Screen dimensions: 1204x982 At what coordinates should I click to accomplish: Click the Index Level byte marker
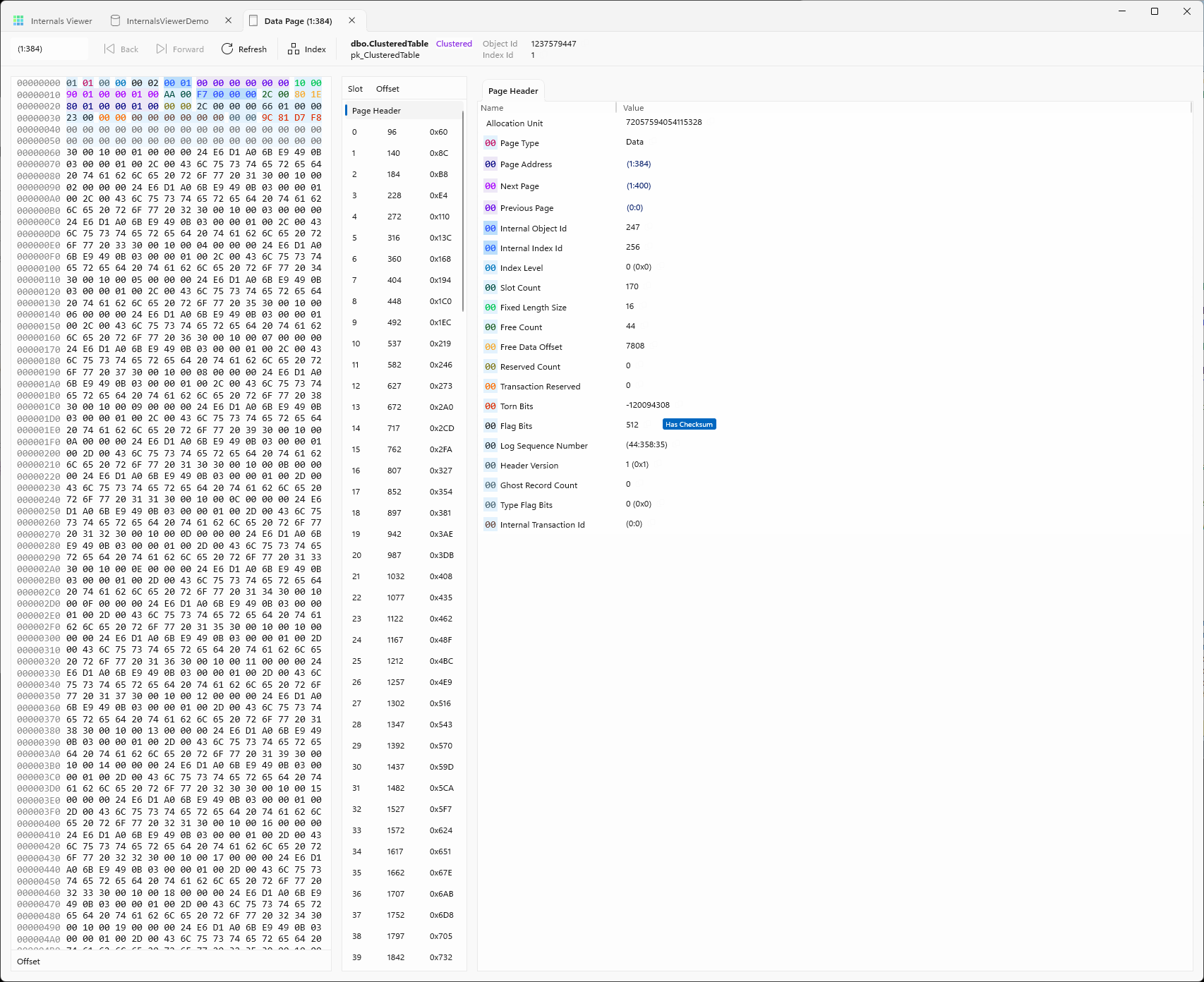pos(490,268)
